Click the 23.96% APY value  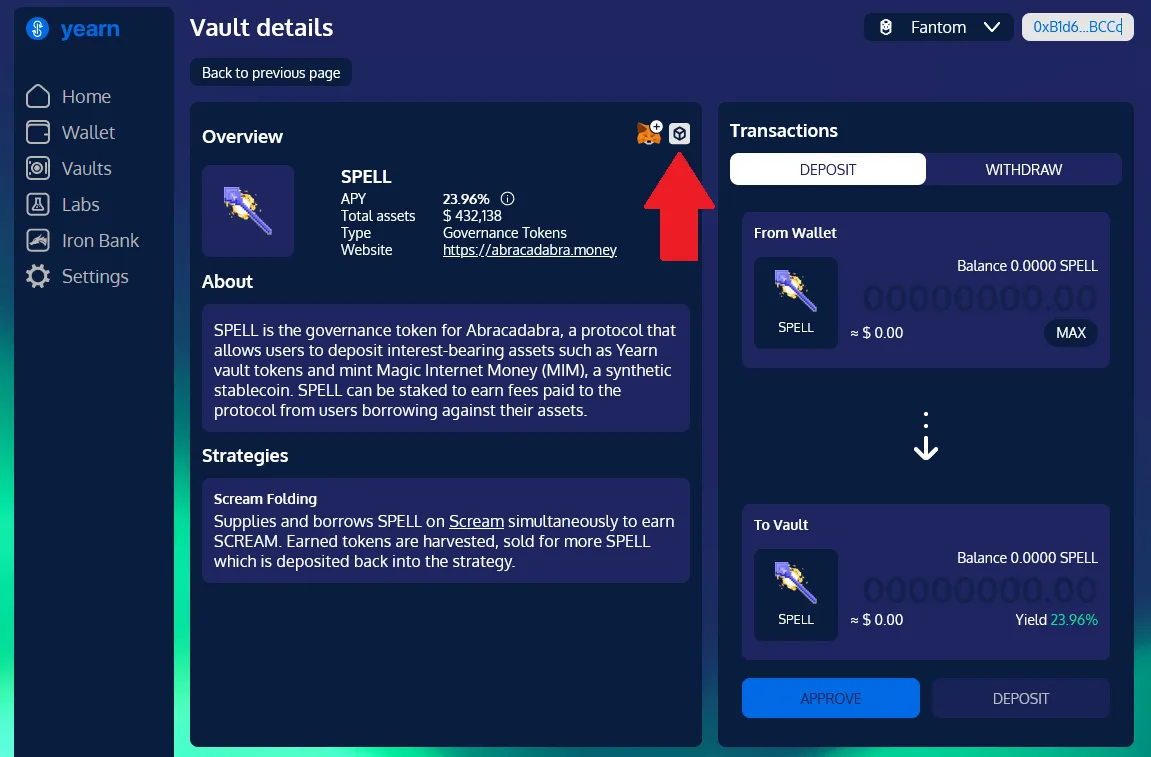pyautogui.click(x=466, y=199)
